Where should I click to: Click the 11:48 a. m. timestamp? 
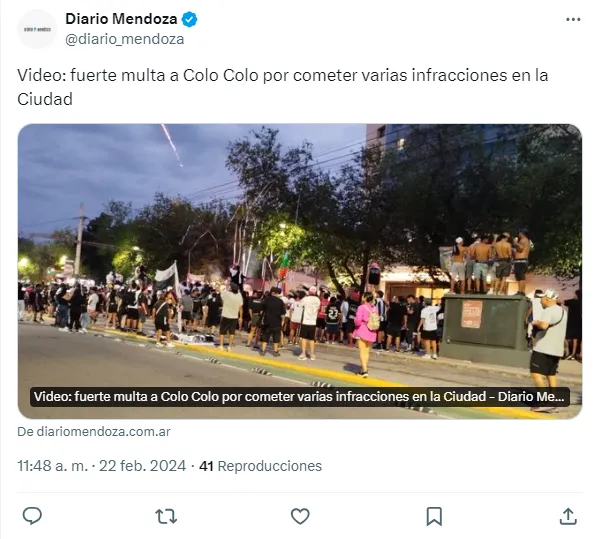[53, 466]
